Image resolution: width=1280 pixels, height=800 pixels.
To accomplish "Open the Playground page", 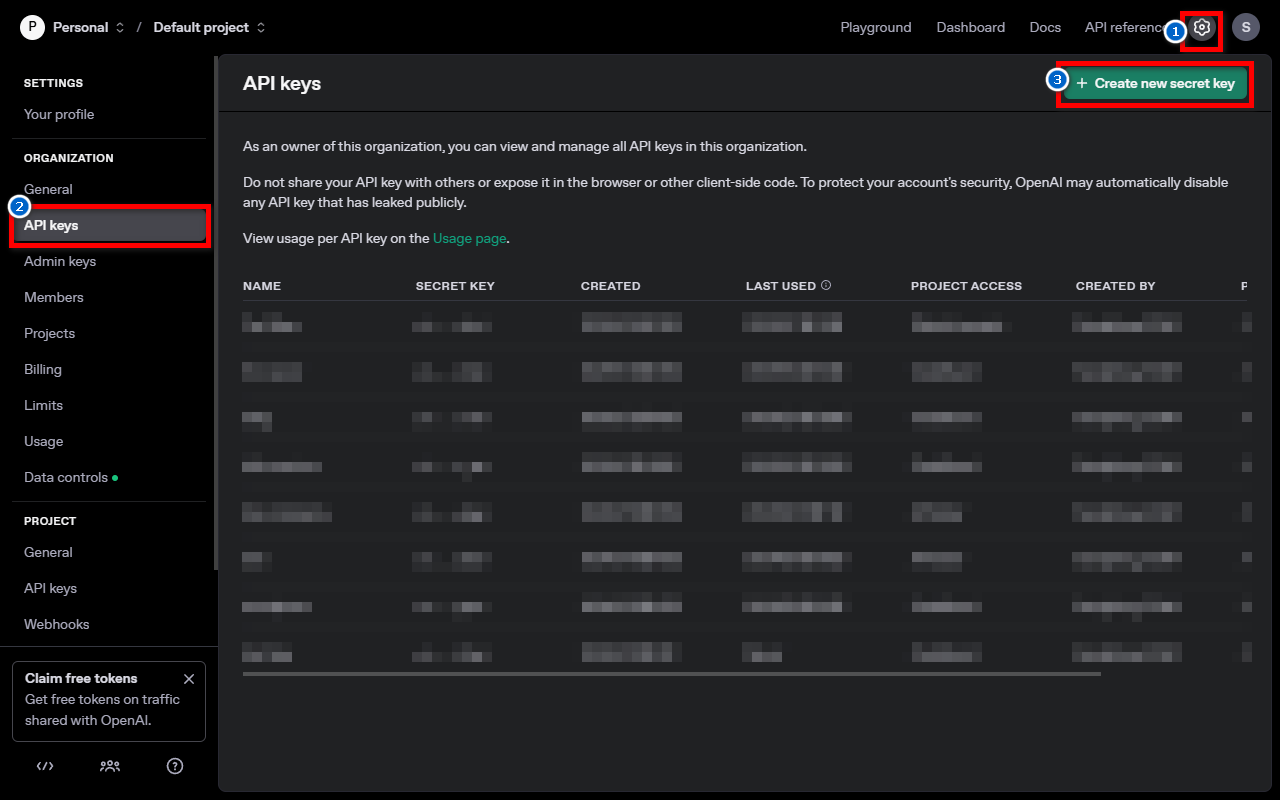I will 876,28.
